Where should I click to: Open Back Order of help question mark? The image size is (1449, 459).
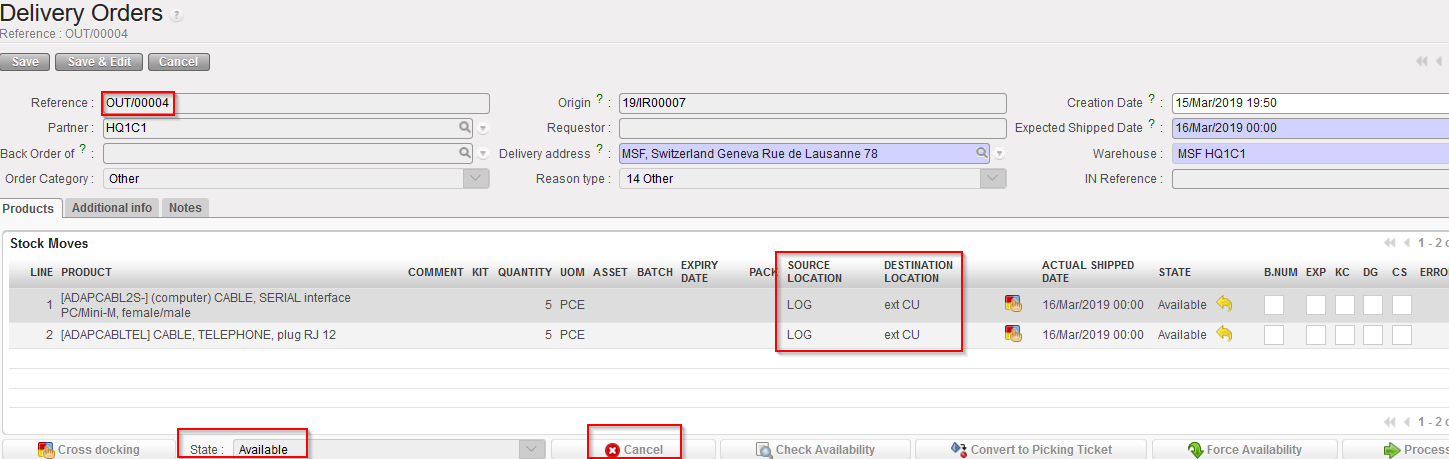(83, 149)
